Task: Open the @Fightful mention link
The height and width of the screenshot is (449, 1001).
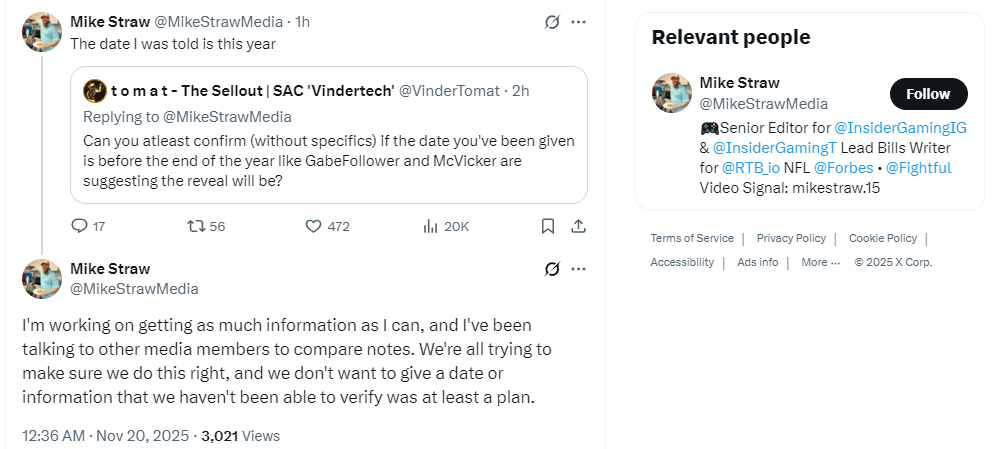Action: (919, 168)
